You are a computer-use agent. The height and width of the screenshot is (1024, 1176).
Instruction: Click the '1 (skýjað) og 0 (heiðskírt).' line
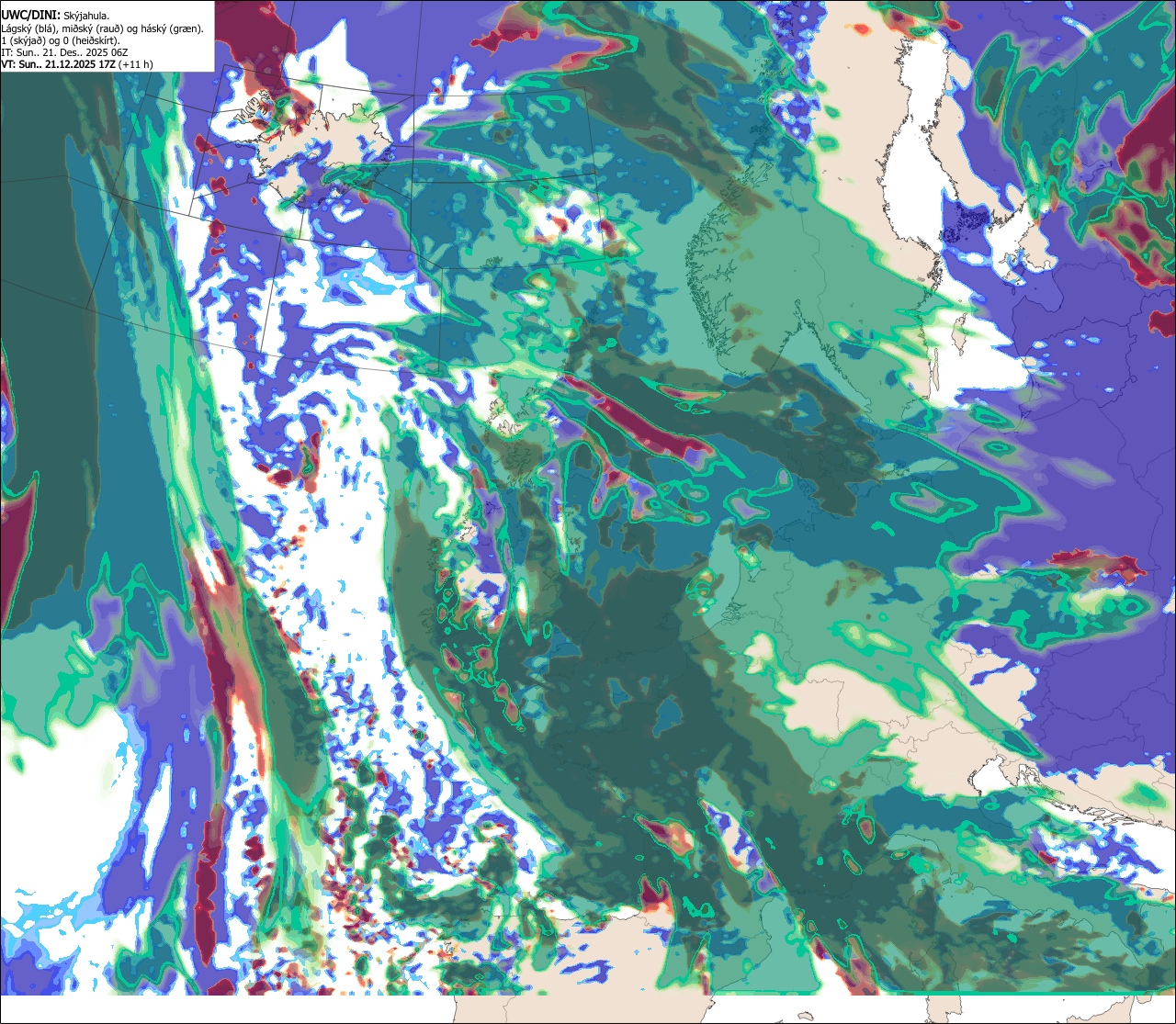(x=61, y=40)
